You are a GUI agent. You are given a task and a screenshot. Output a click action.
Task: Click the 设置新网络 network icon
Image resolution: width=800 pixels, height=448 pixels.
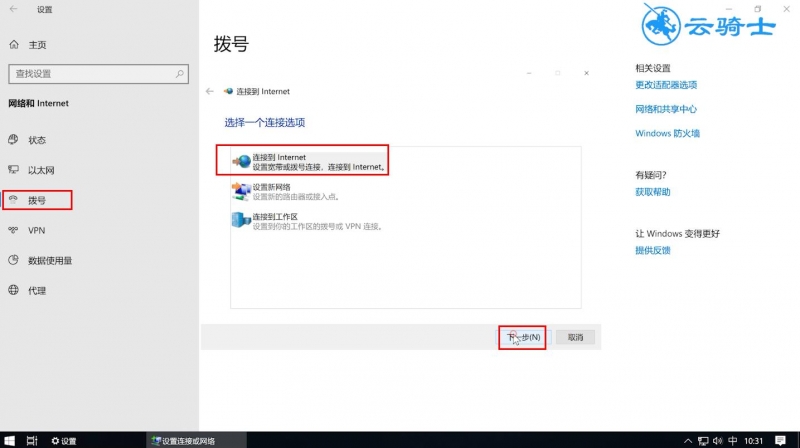(241, 191)
